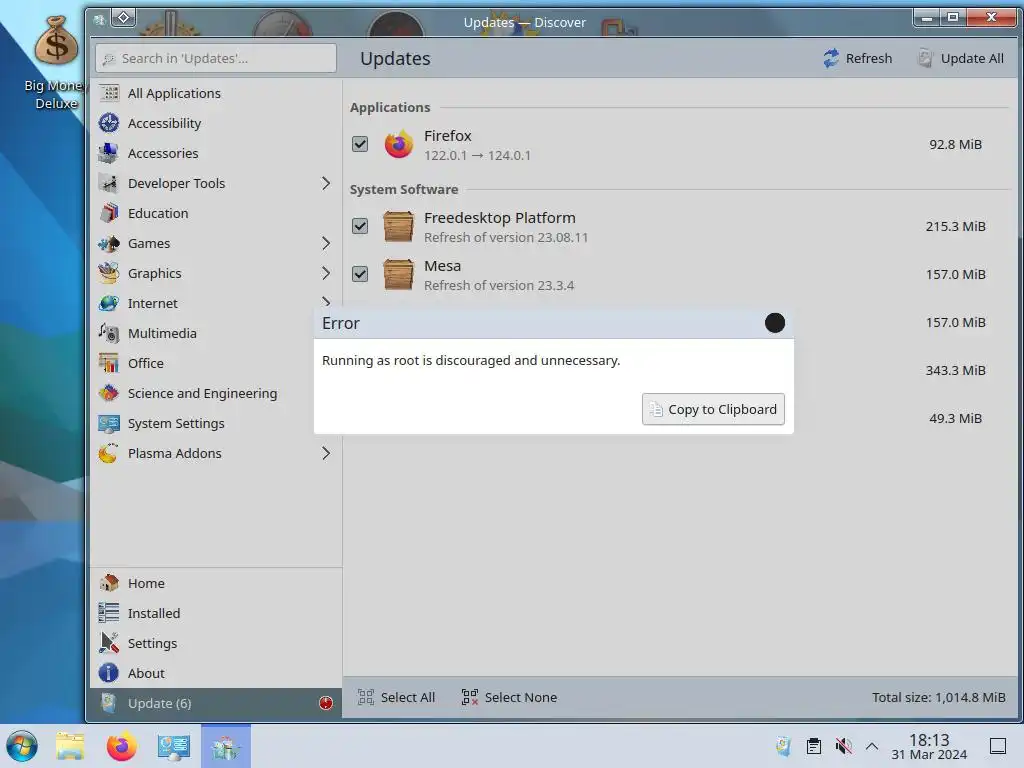Click the clipboard tray icon
This screenshot has height=768, width=1024.
coord(814,746)
